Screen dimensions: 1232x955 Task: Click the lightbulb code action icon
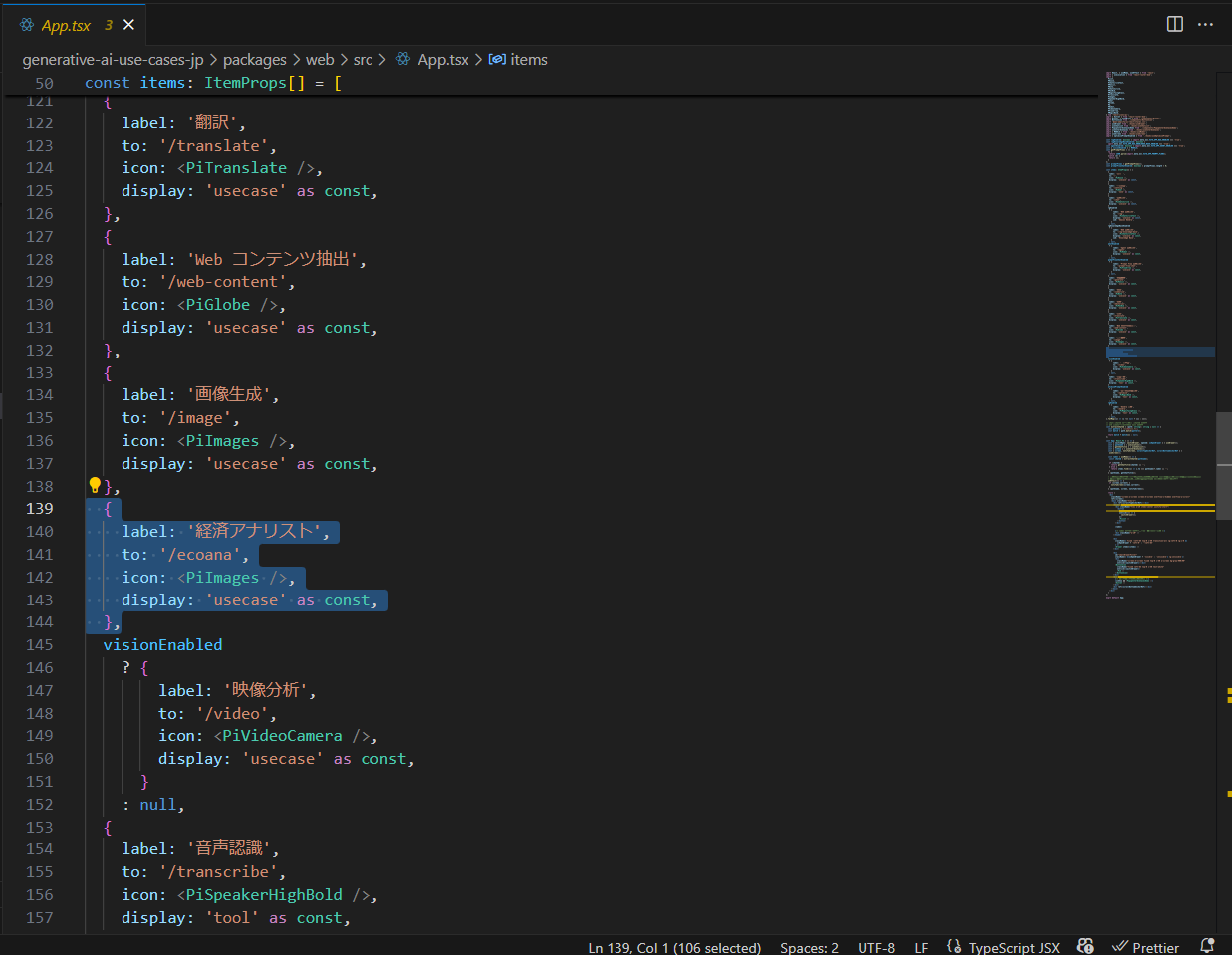click(x=95, y=486)
